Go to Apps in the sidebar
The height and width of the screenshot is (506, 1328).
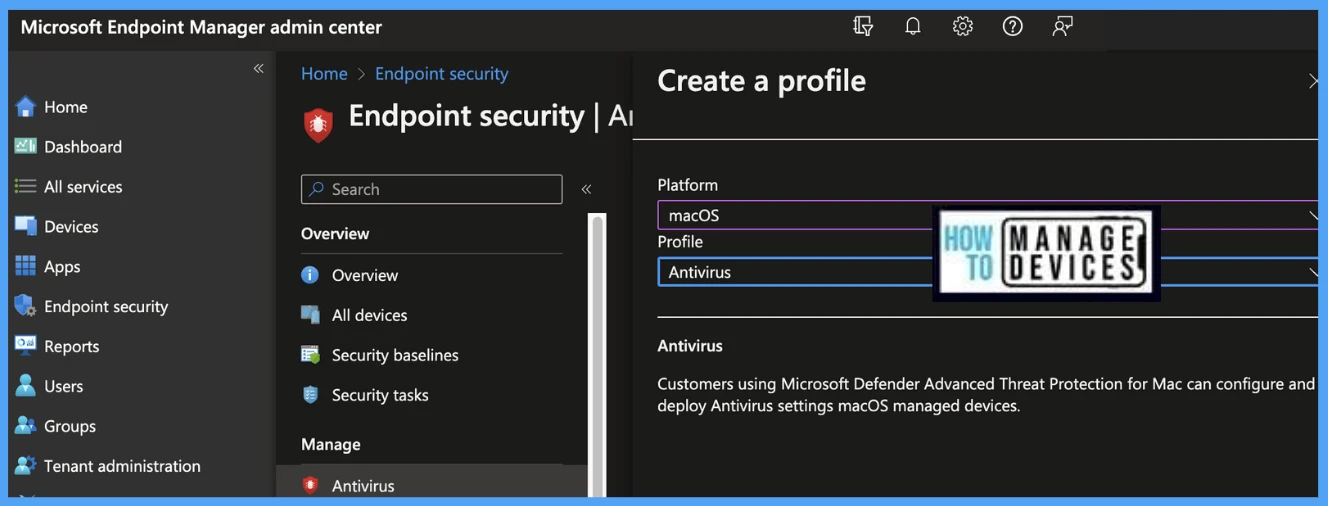tap(62, 267)
